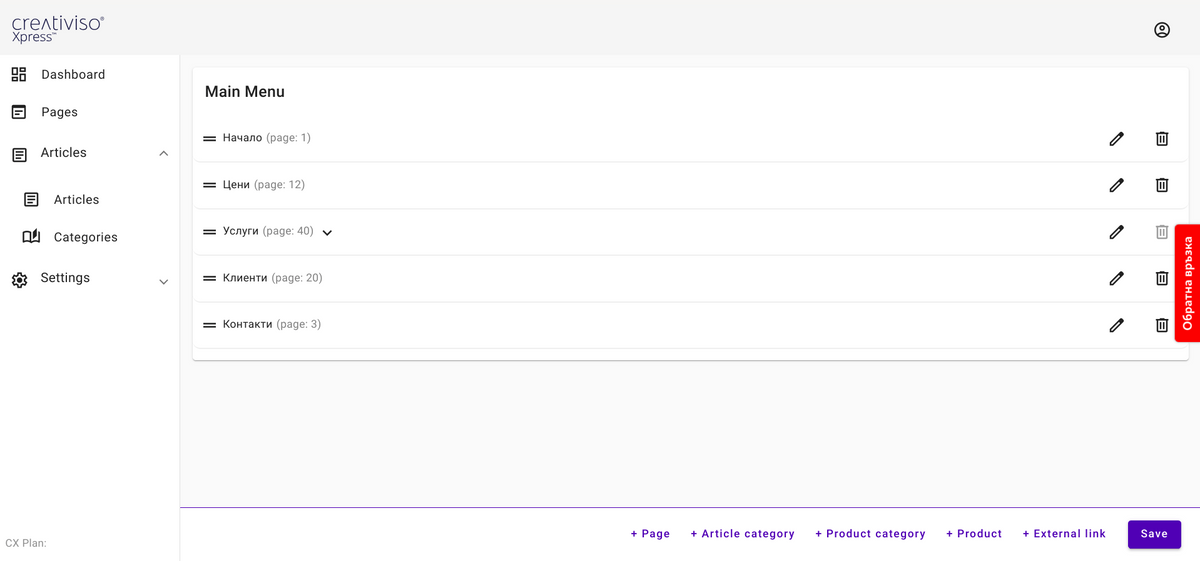1200x561 pixels.
Task: Click the pencil icon for Цени
Action: coord(1116,185)
